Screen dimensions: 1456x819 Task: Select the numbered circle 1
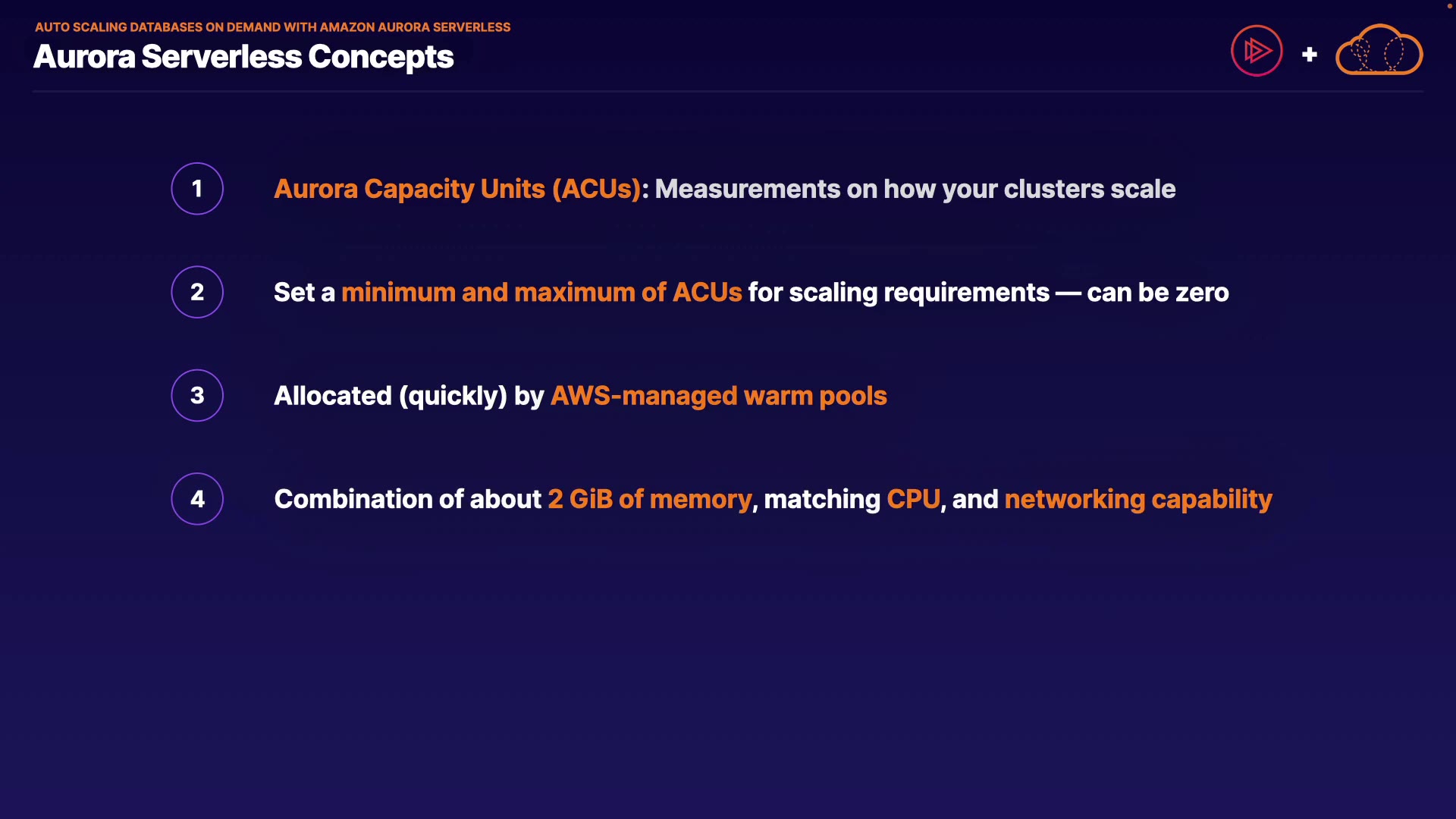[x=197, y=189]
